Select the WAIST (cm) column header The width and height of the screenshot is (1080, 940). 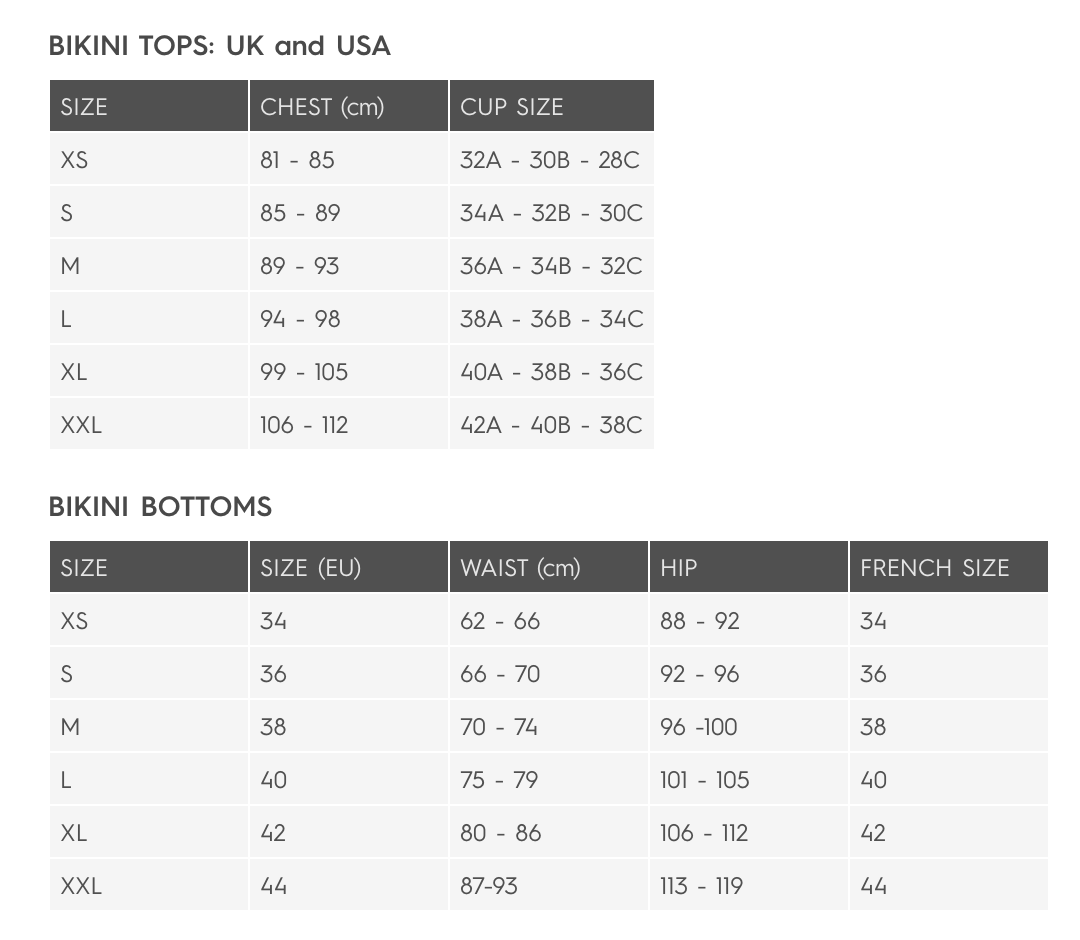520,568
